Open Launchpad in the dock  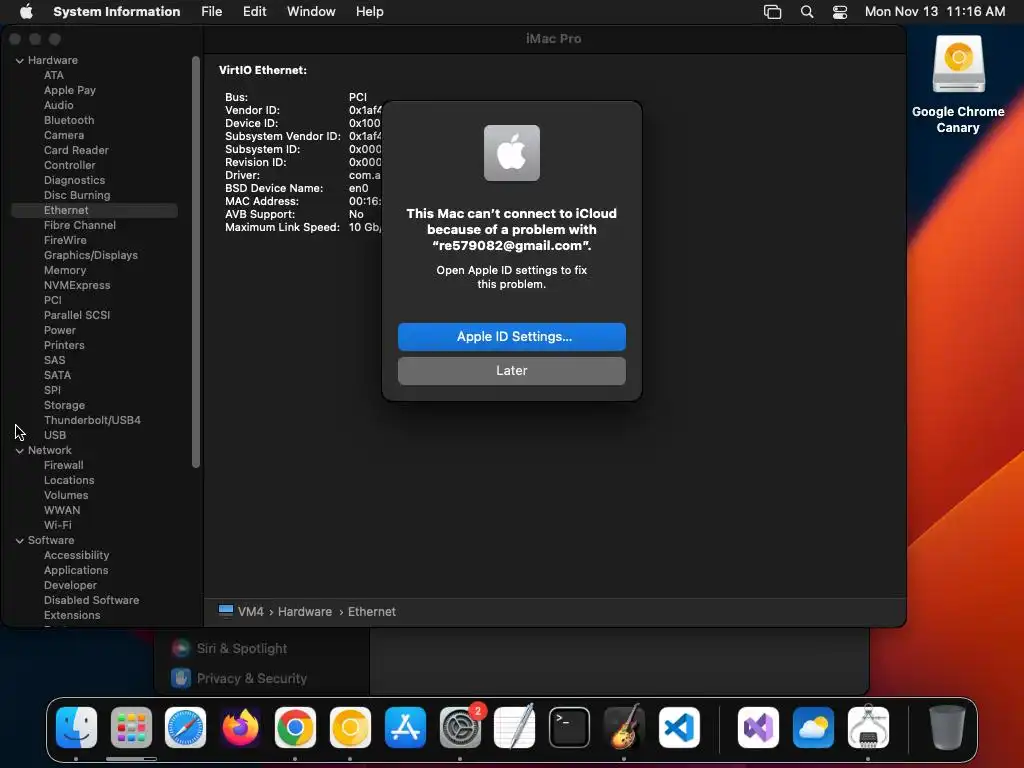pos(131,727)
